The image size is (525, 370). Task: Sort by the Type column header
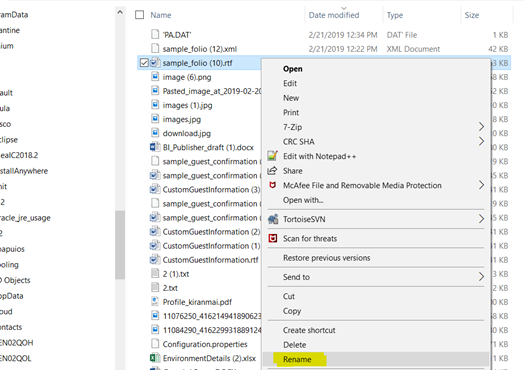[395, 15]
